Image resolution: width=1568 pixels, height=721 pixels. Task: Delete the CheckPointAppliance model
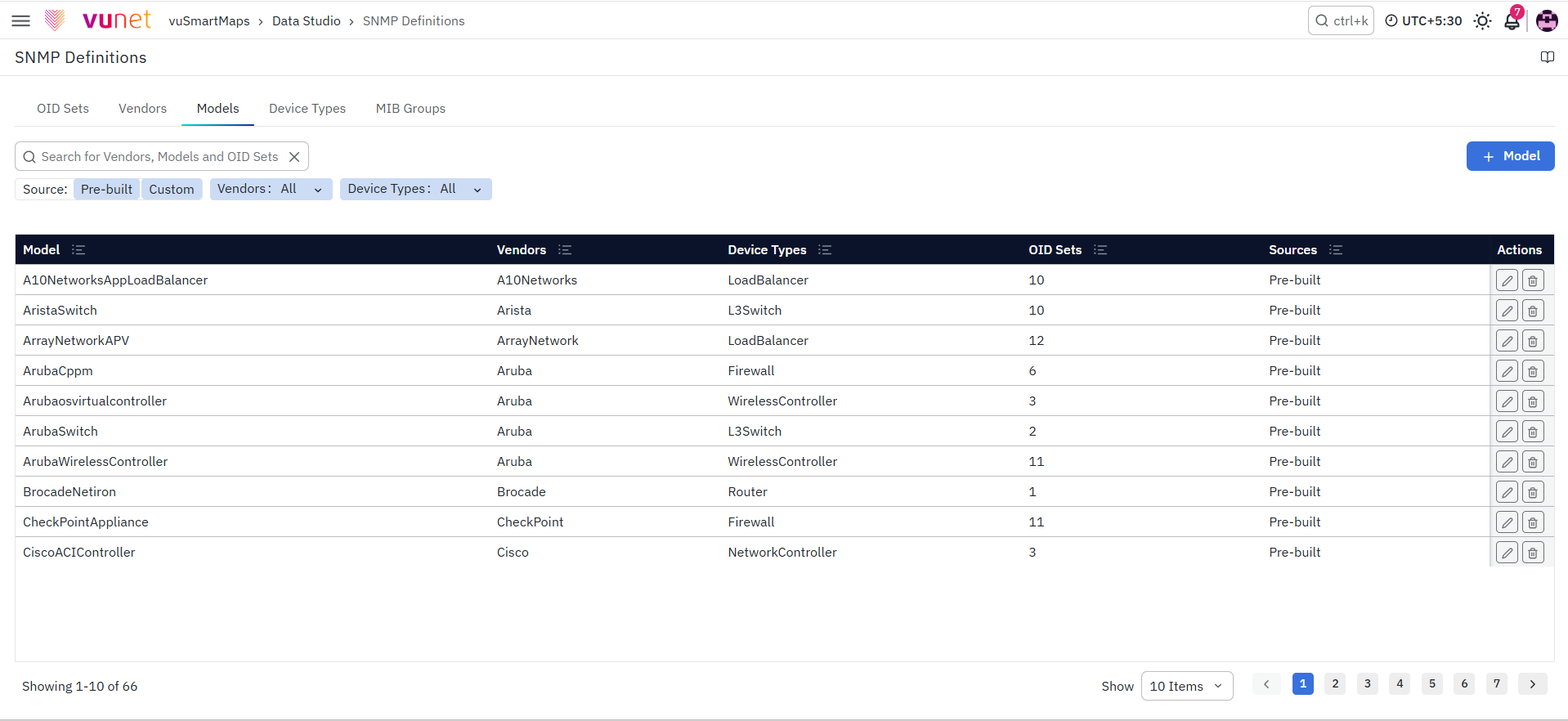1533,522
